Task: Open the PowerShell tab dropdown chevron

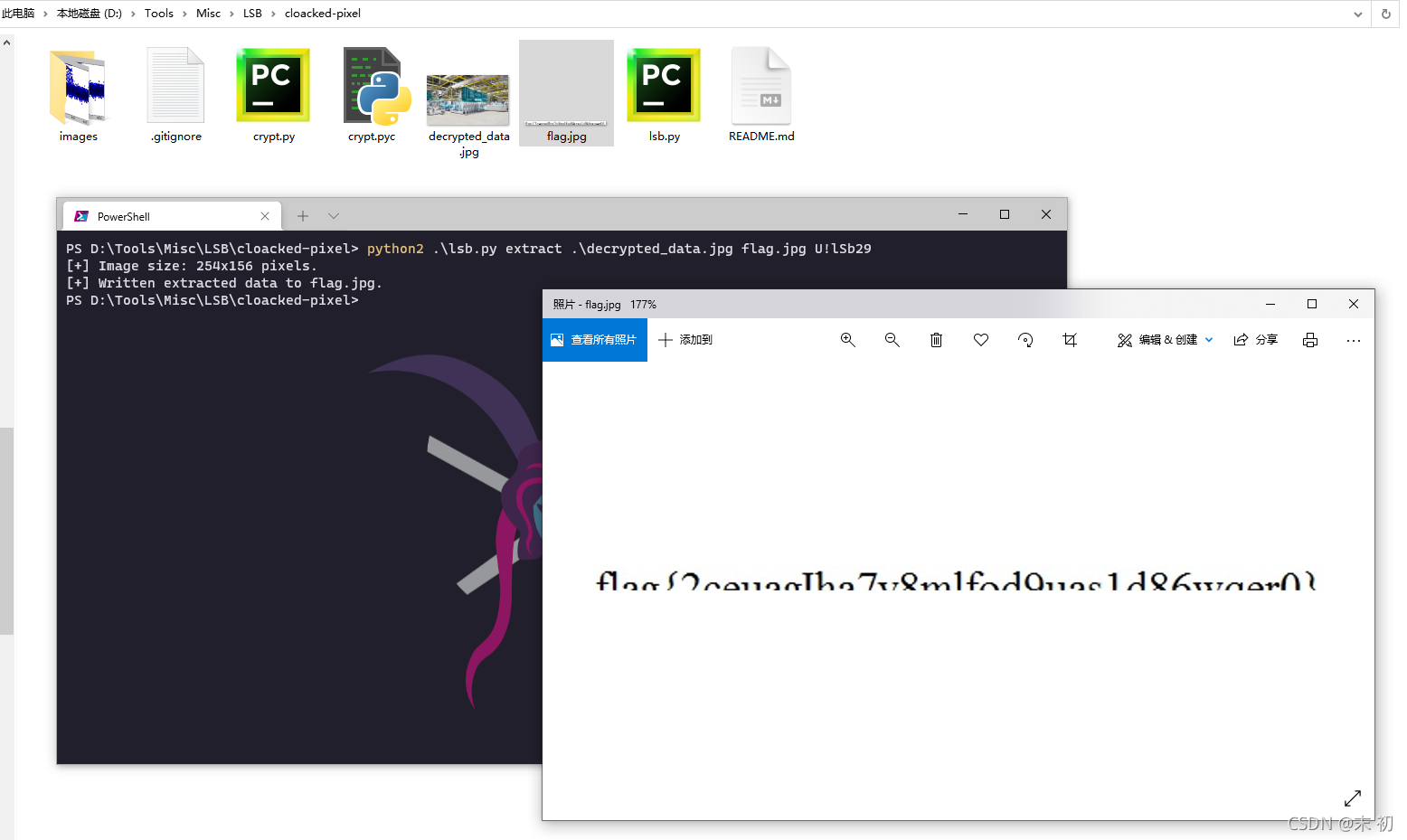Action: 334,216
